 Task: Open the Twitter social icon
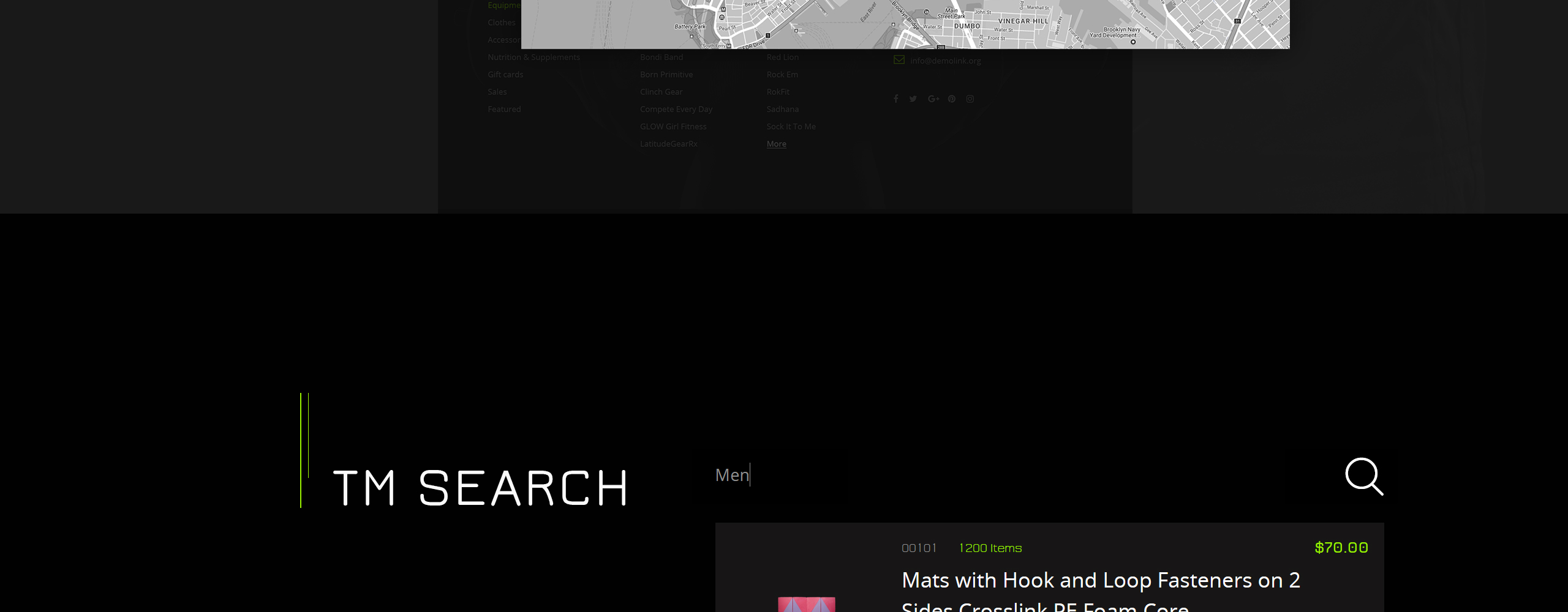[x=913, y=99]
